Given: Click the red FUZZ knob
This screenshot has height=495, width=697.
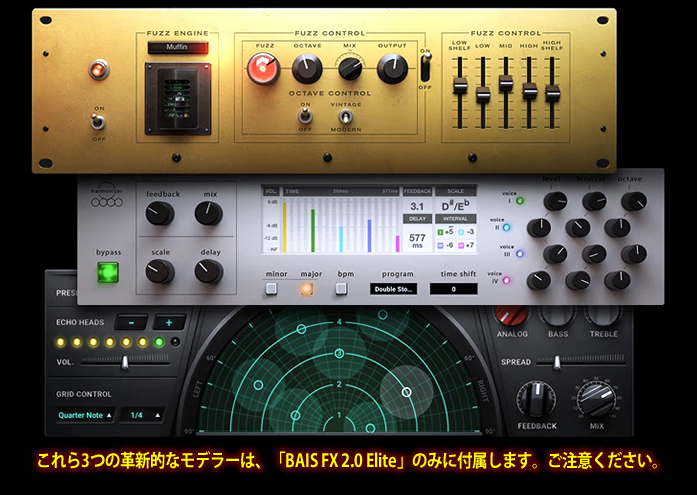Looking at the screenshot, I should click(263, 68).
